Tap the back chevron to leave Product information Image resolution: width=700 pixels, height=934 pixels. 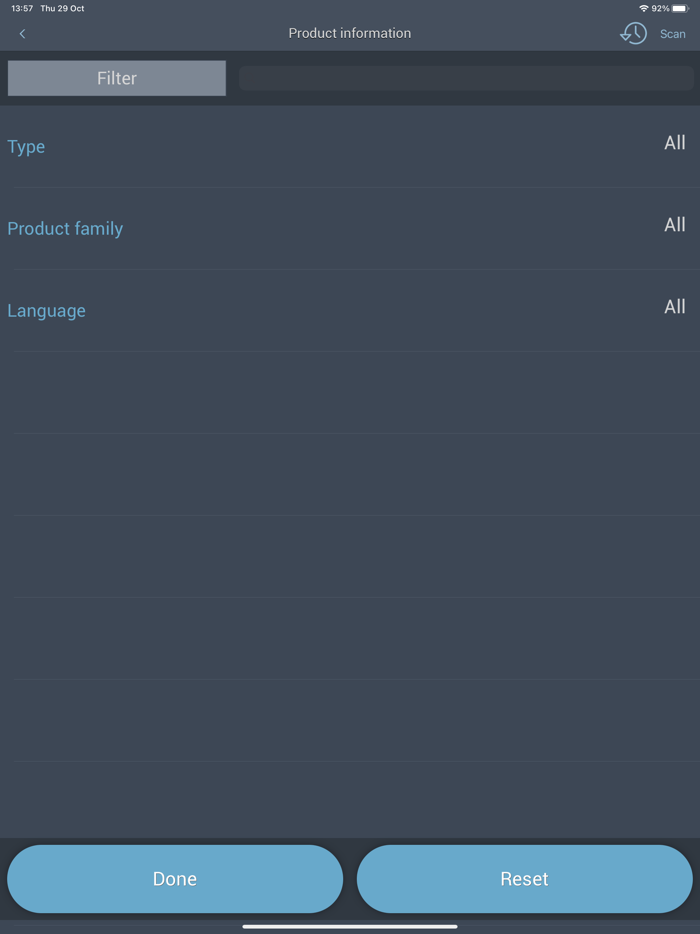click(21, 33)
